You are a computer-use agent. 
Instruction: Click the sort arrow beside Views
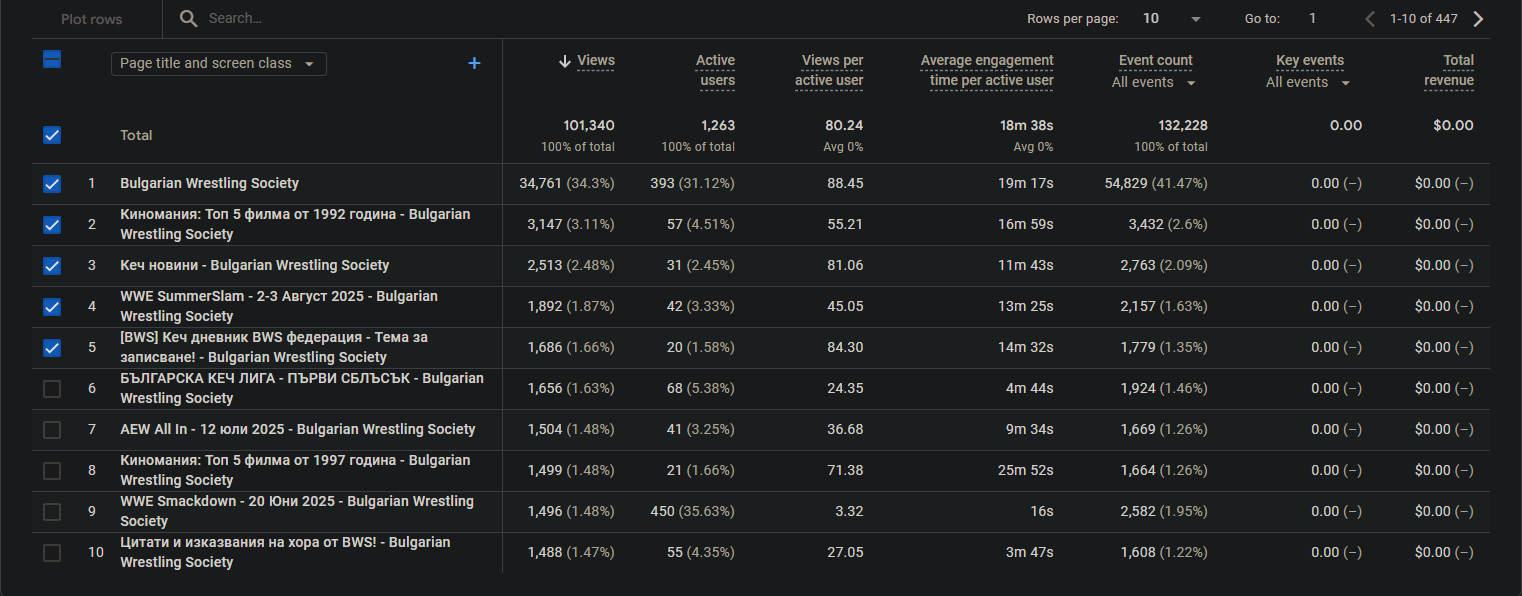(565, 61)
